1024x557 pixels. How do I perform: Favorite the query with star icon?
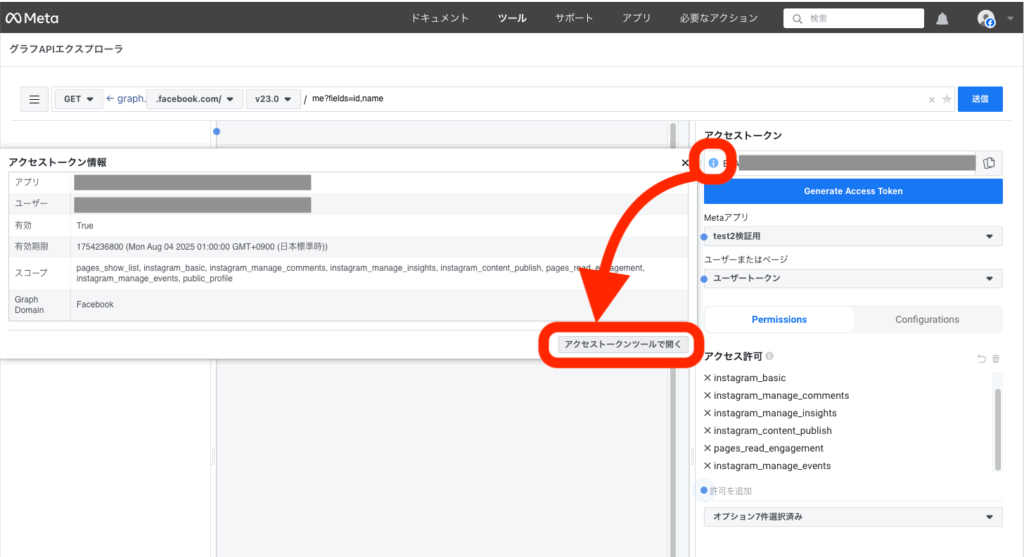click(x=946, y=99)
